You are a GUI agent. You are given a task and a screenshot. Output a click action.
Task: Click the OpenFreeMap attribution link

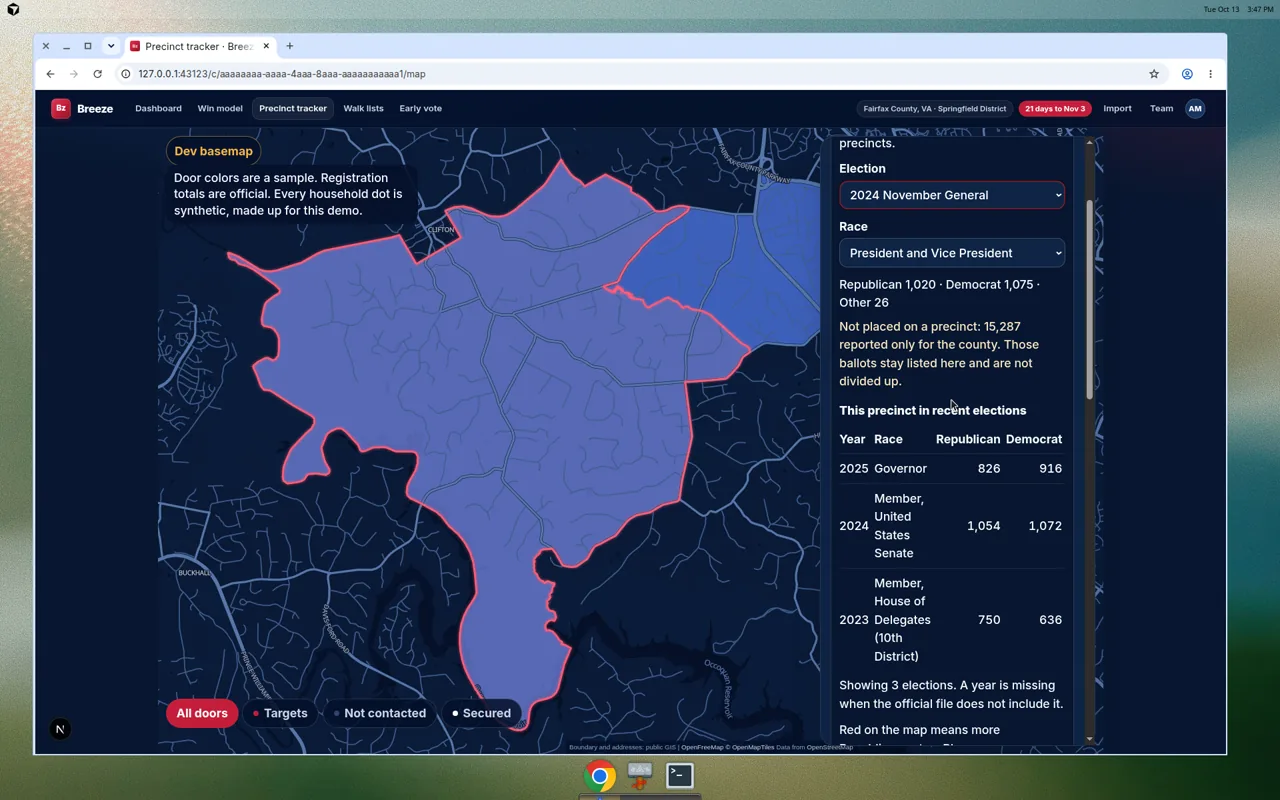(x=703, y=747)
